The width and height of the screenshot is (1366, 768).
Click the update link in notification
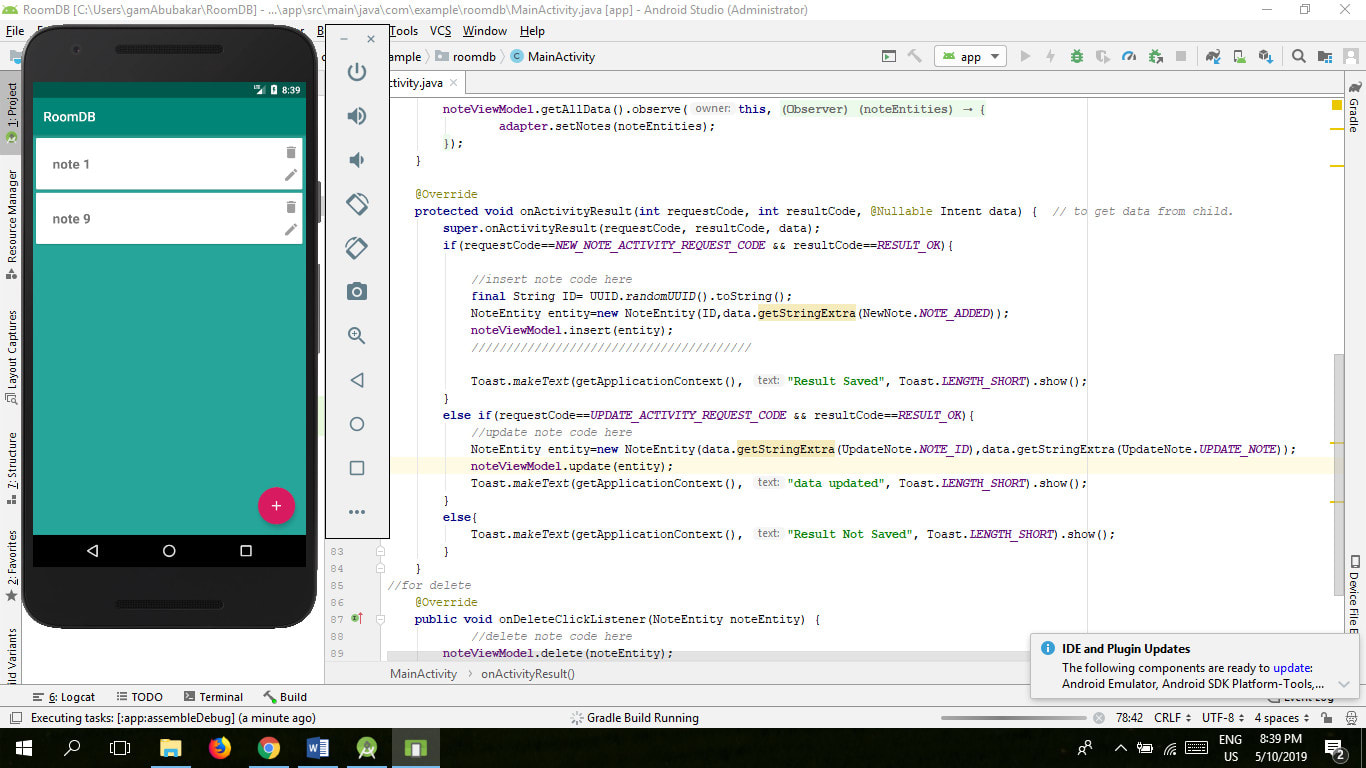(1291, 668)
